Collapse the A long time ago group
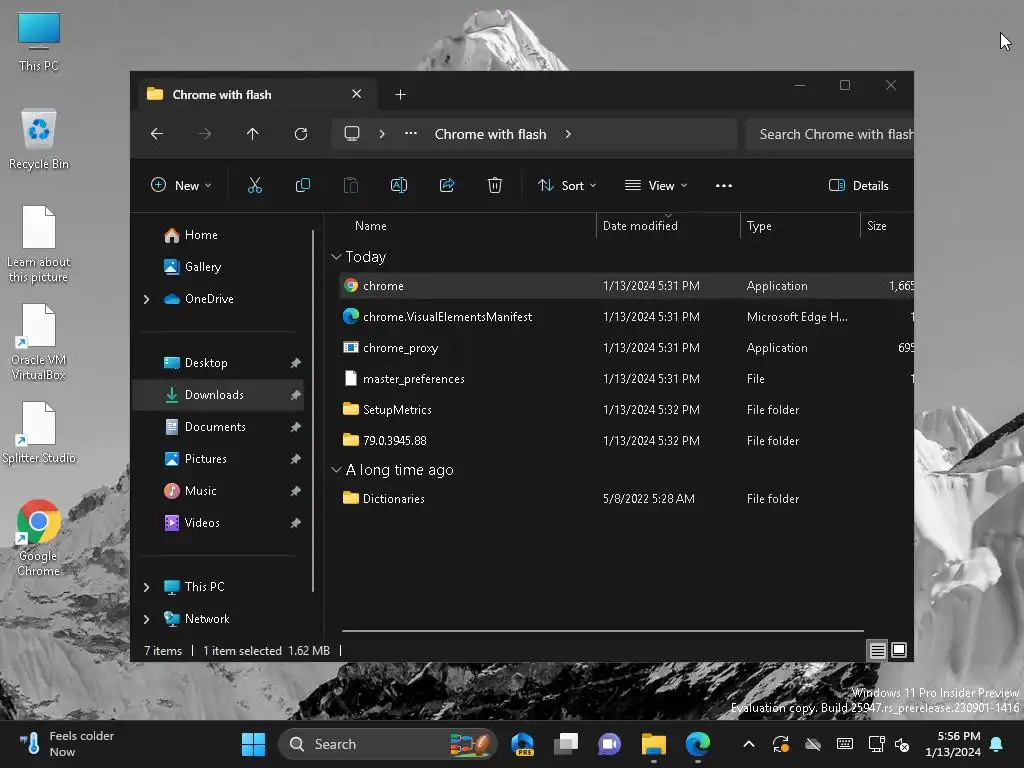 pyautogui.click(x=336, y=470)
